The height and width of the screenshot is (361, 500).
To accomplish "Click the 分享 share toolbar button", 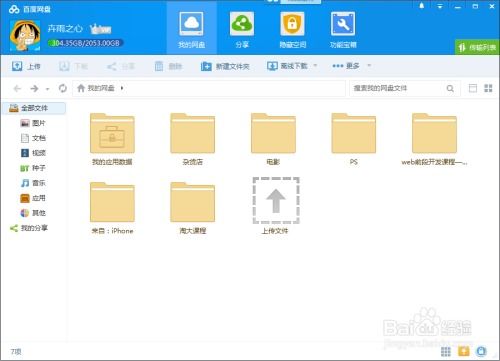I will [121, 66].
